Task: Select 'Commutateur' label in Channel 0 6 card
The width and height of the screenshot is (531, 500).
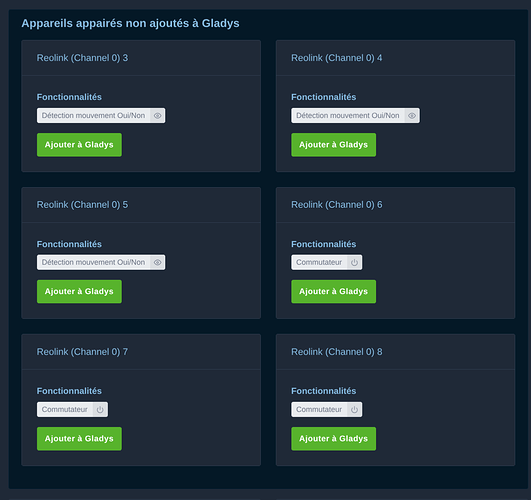Action: (319, 262)
